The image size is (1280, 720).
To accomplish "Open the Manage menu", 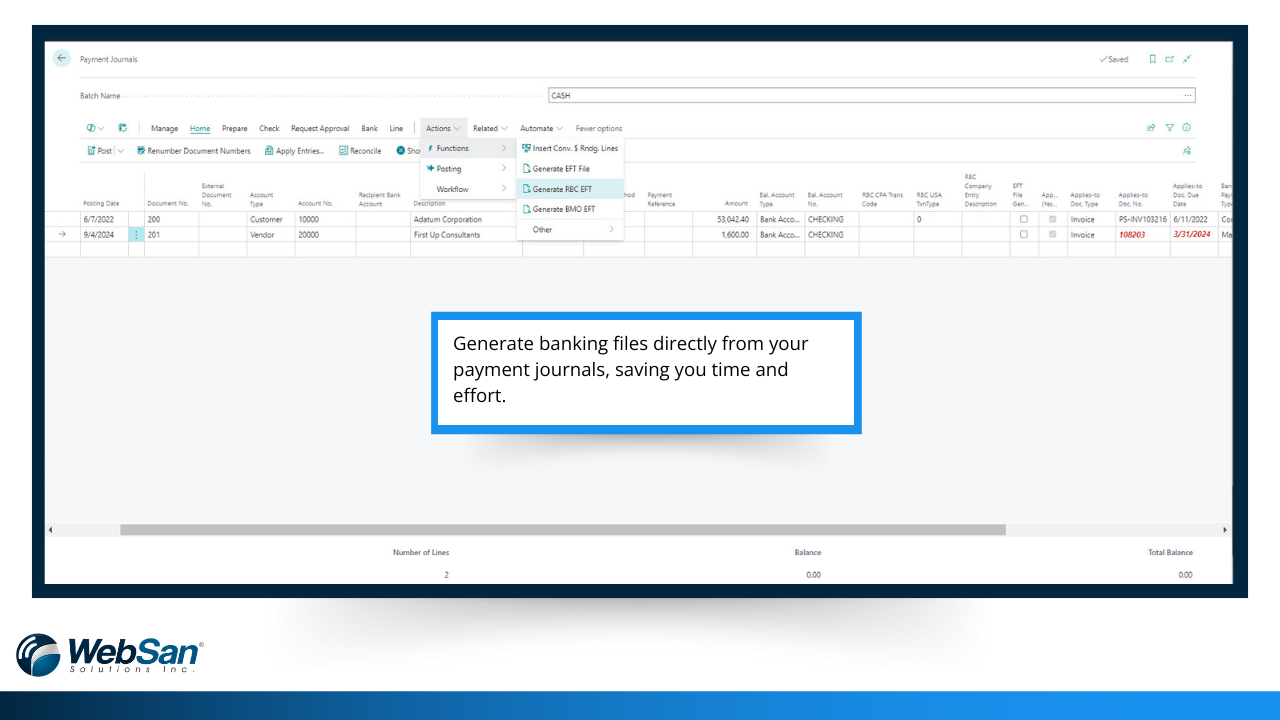I will (x=164, y=128).
